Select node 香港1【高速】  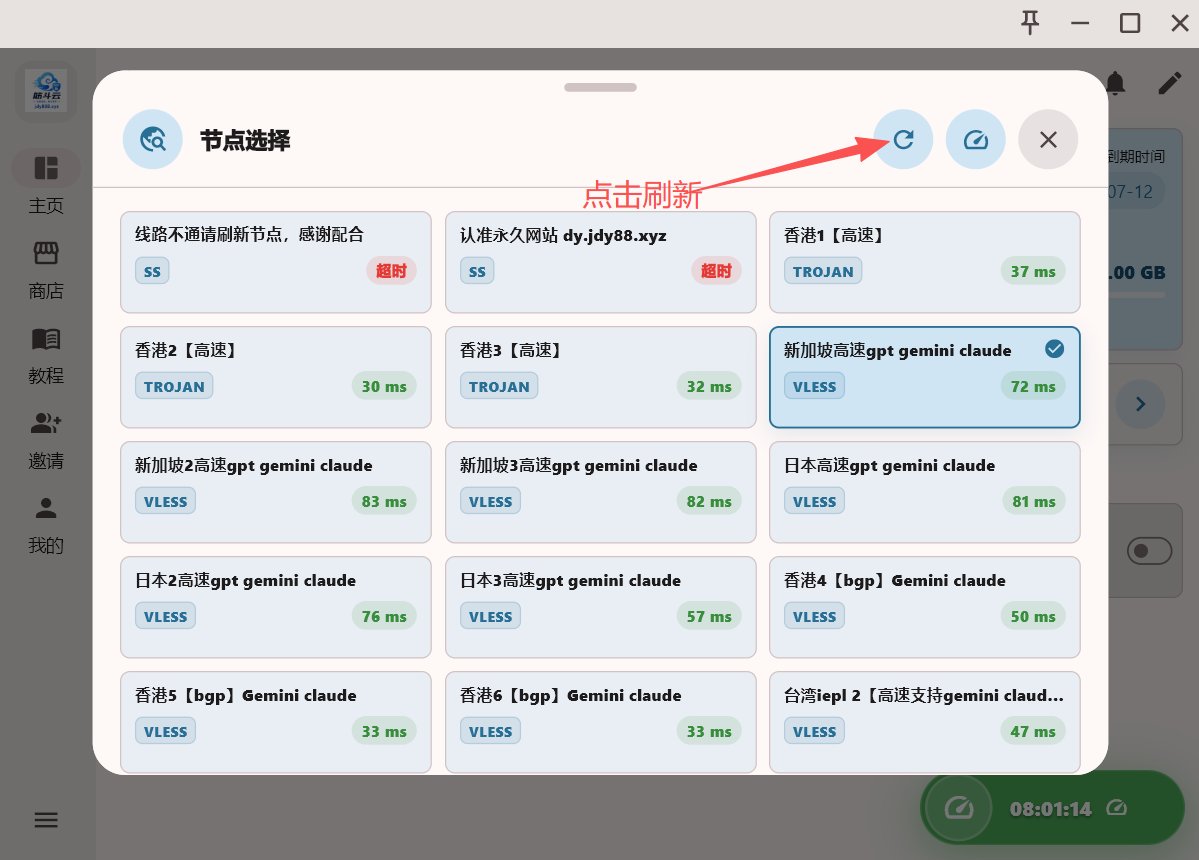[x=924, y=262]
